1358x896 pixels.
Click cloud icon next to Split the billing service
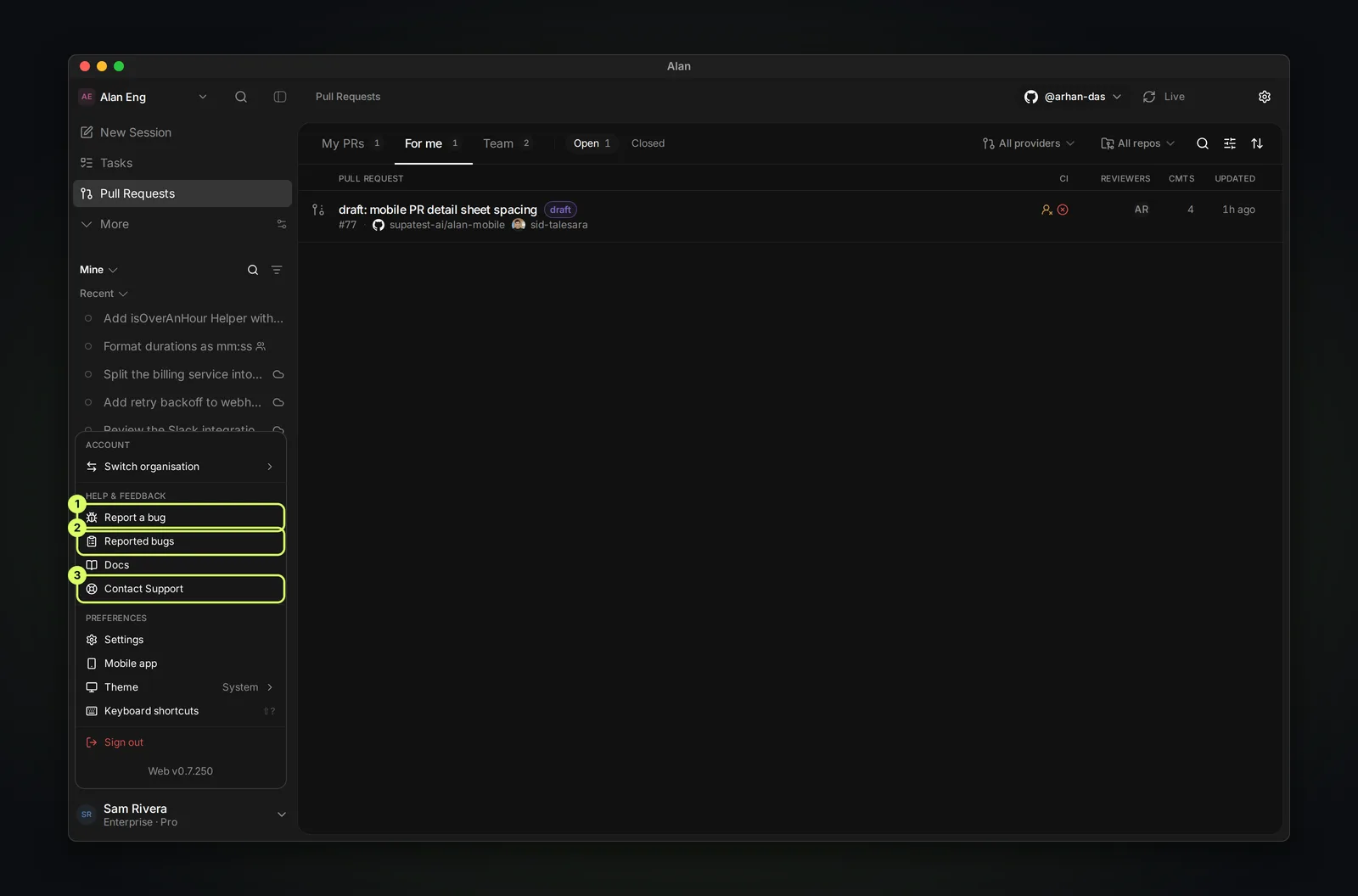coord(278,374)
